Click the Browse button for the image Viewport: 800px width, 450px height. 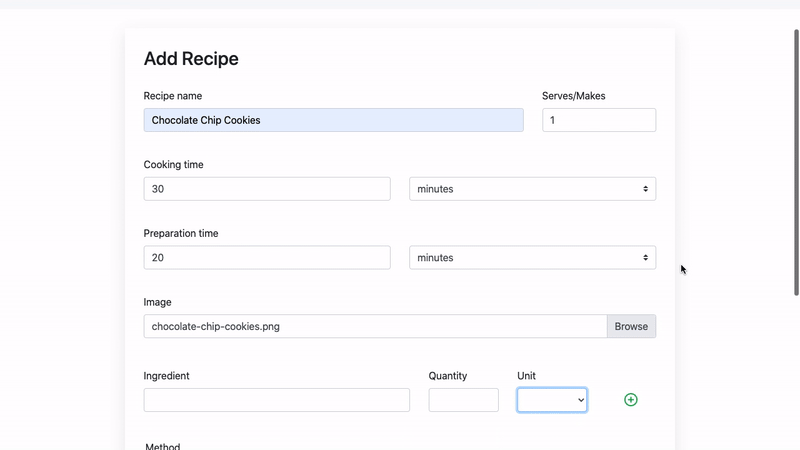point(631,326)
